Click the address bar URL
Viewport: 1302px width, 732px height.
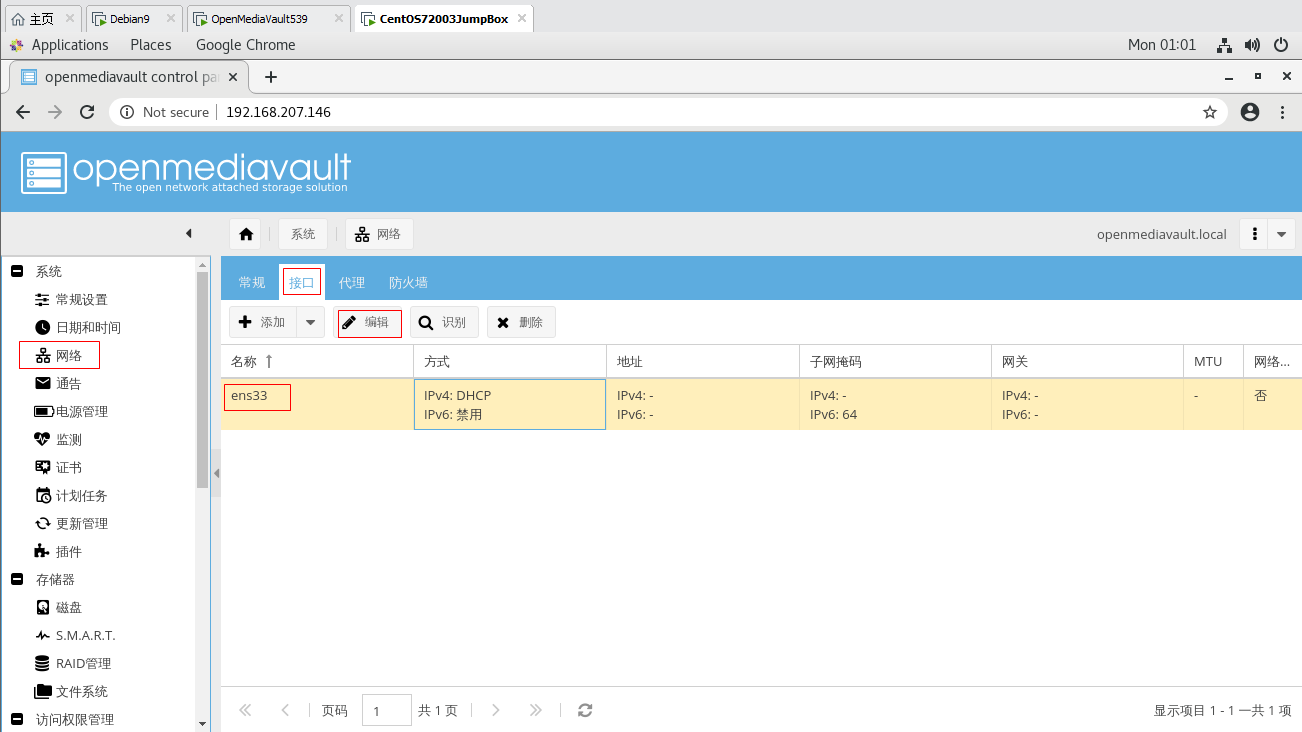point(278,112)
